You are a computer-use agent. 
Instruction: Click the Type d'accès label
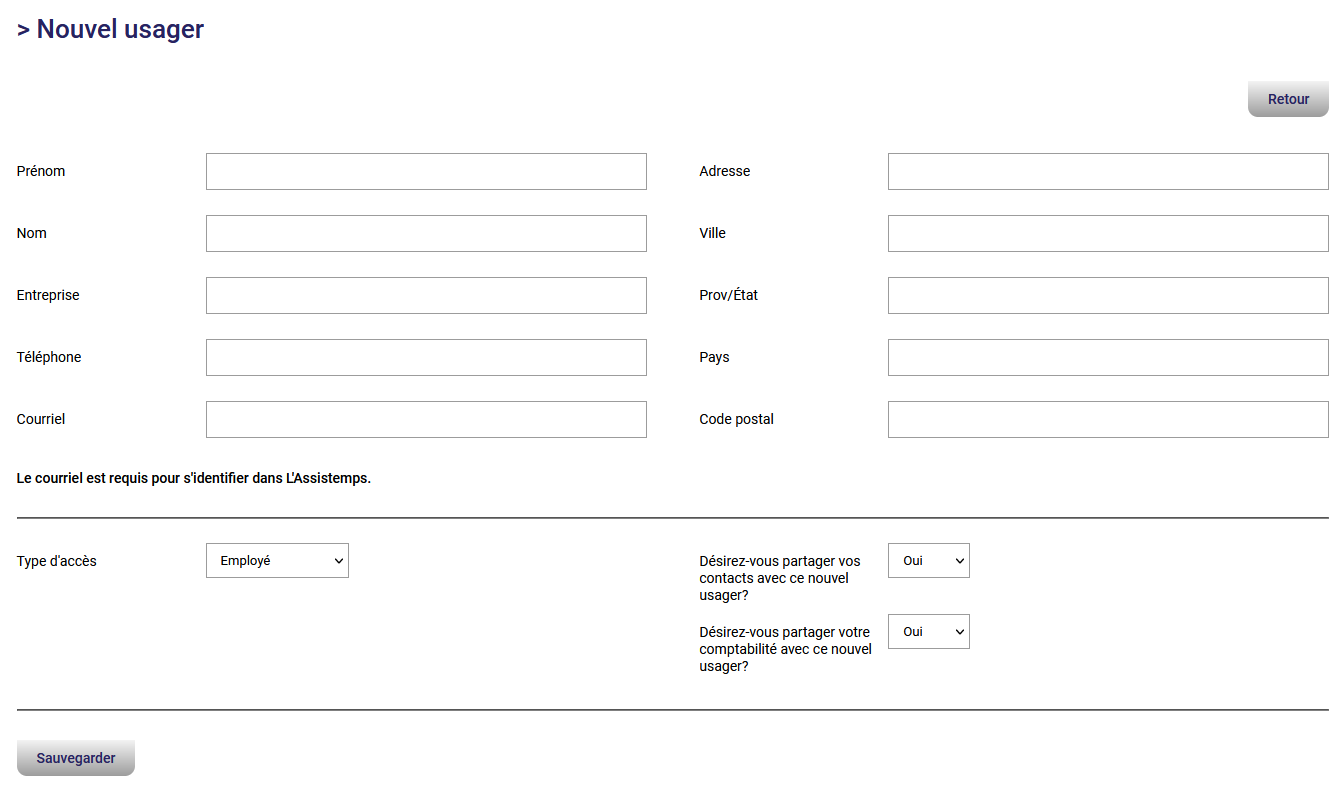(x=57, y=561)
